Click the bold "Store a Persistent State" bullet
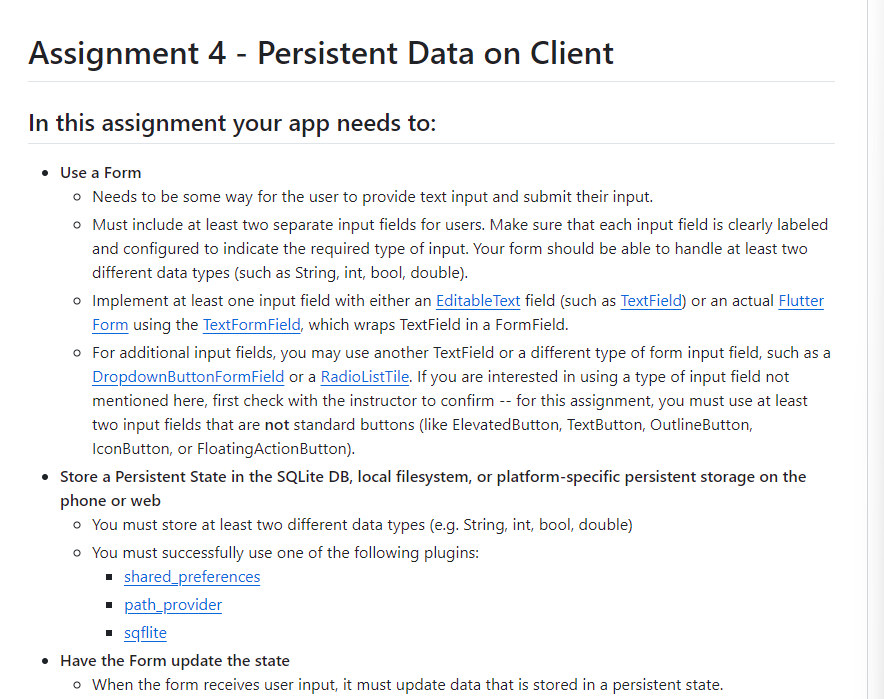 [432, 477]
